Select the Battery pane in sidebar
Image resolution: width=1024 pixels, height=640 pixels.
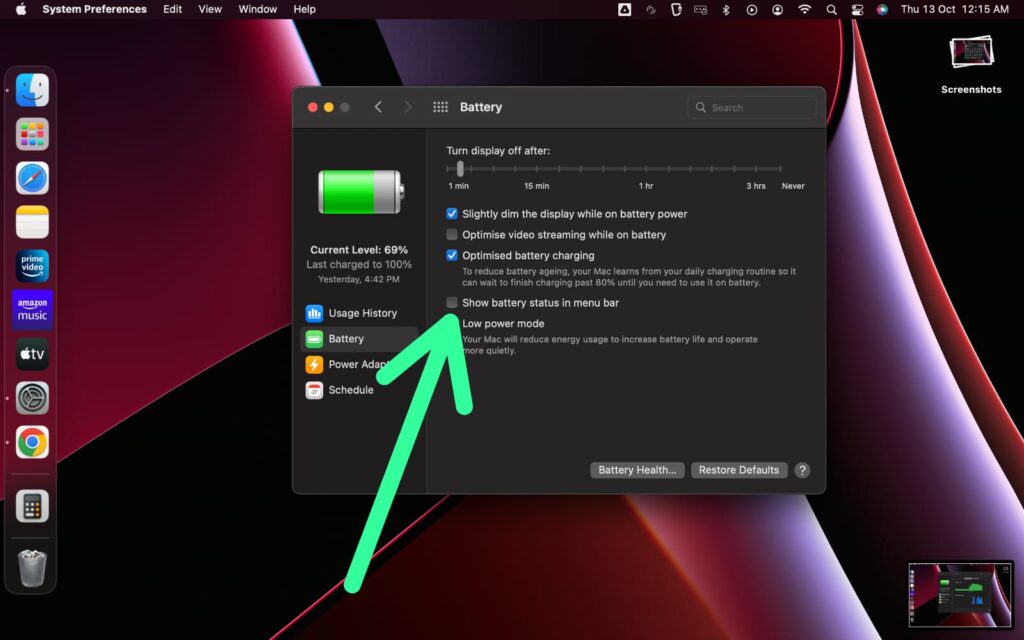(346, 338)
